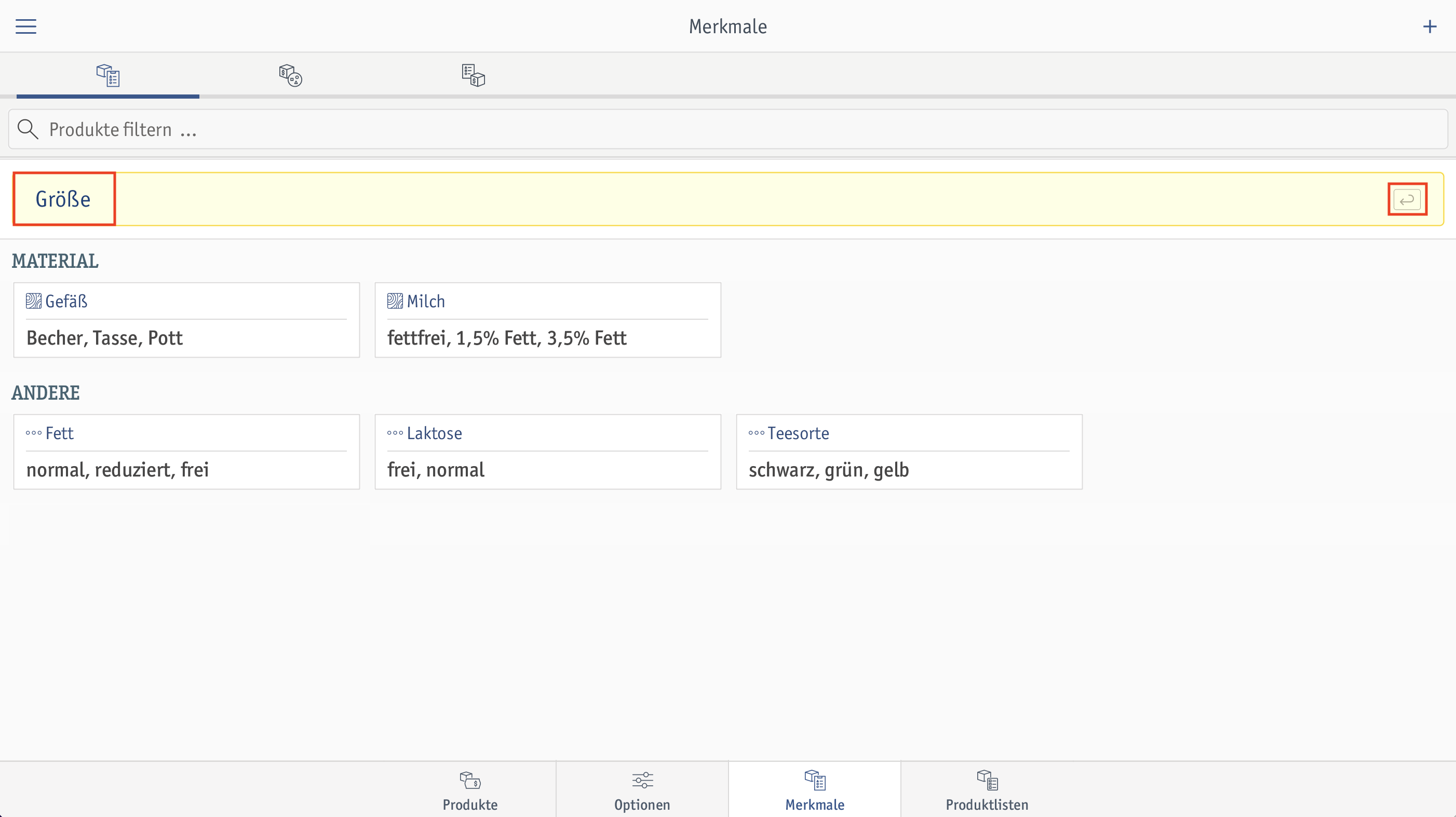The image size is (1456, 817).
Task: Click the dots icon beside Teesorte
Action: pos(756,433)
